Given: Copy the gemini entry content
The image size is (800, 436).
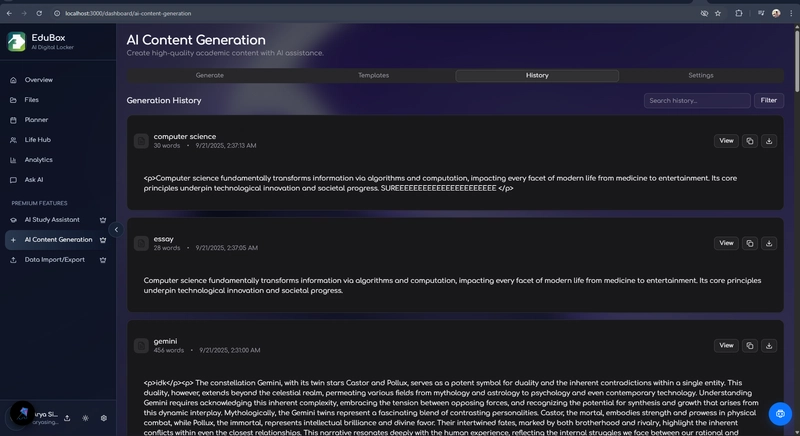Looking at the screenshot, I should tap(749, 346).
